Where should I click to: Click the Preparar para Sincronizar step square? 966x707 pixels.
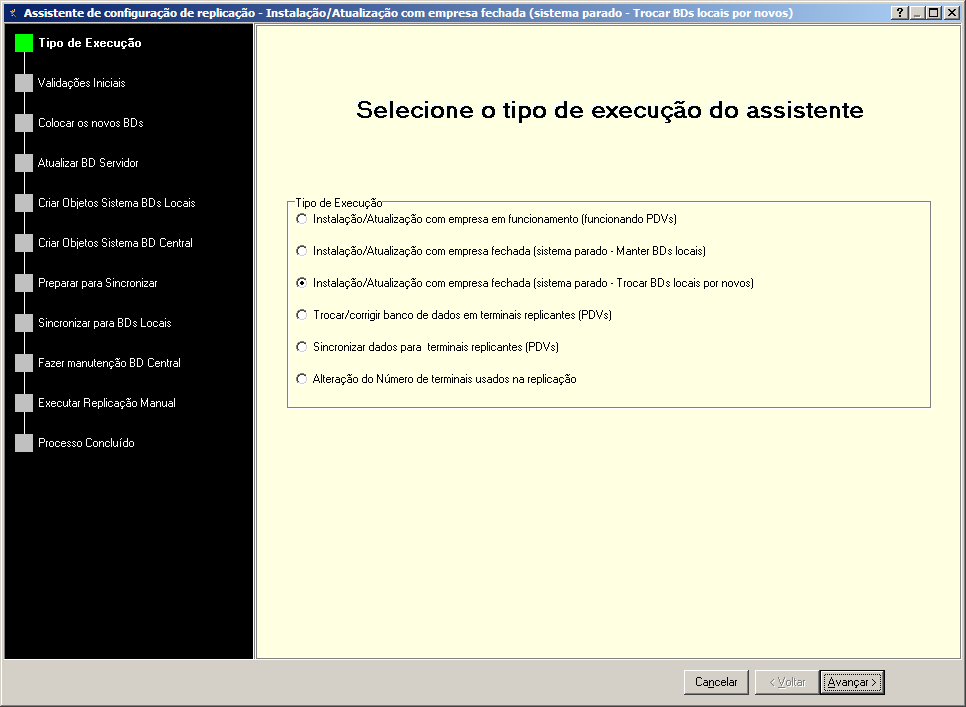coord(24,283)
